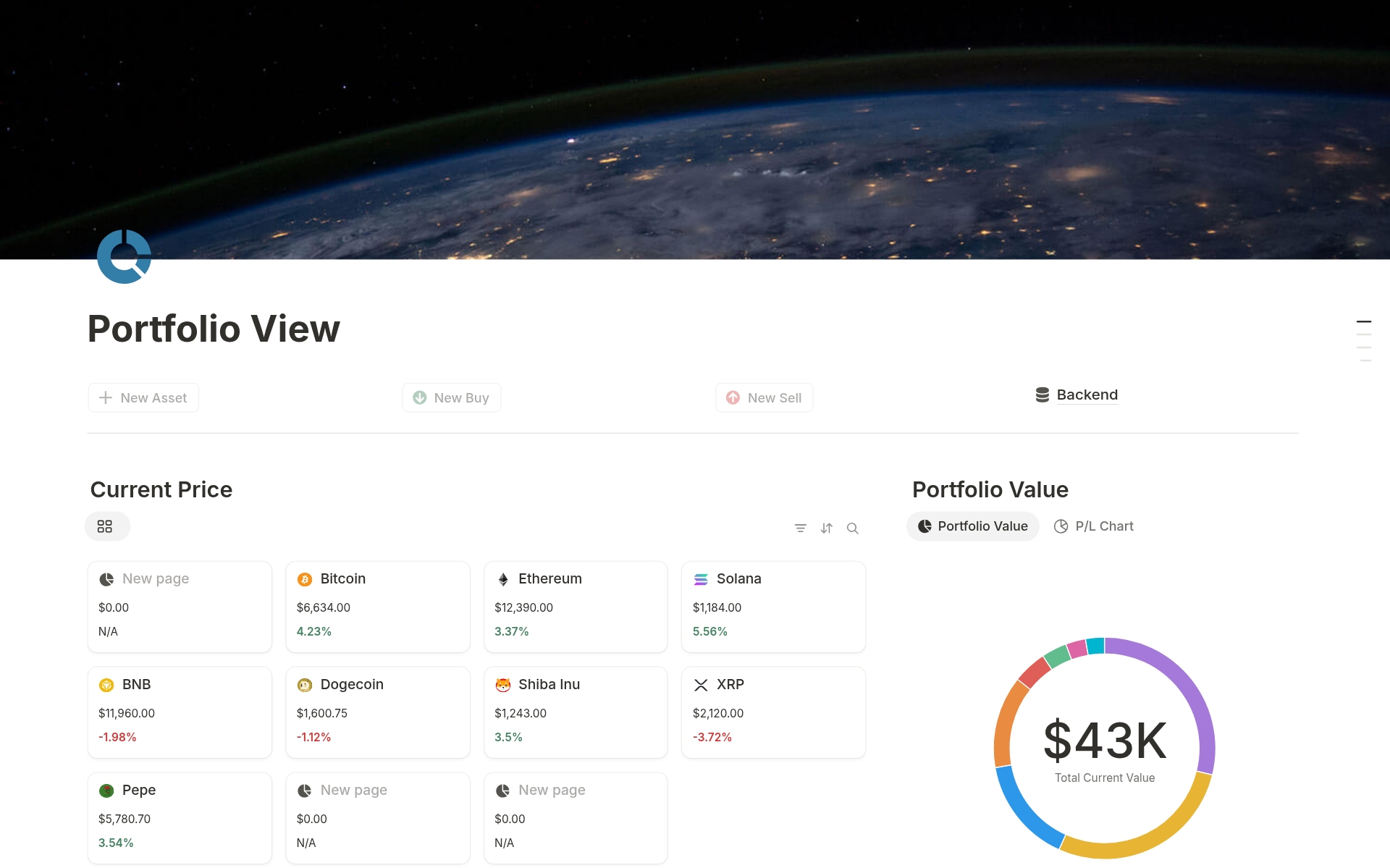Click the Portfolio View page title
Viewport: 1390px width, 868px height.
pos(214,329)
